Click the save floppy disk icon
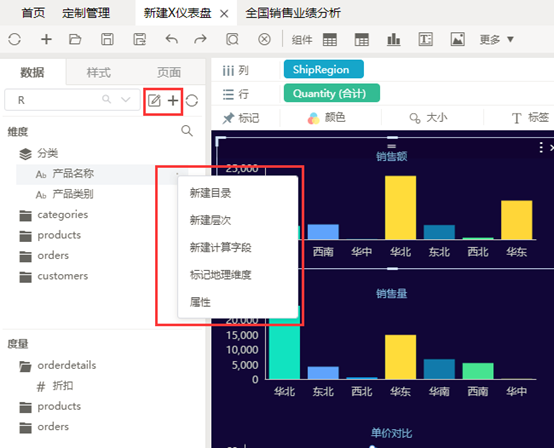This screenshot has width=554, height=448. 107,39
